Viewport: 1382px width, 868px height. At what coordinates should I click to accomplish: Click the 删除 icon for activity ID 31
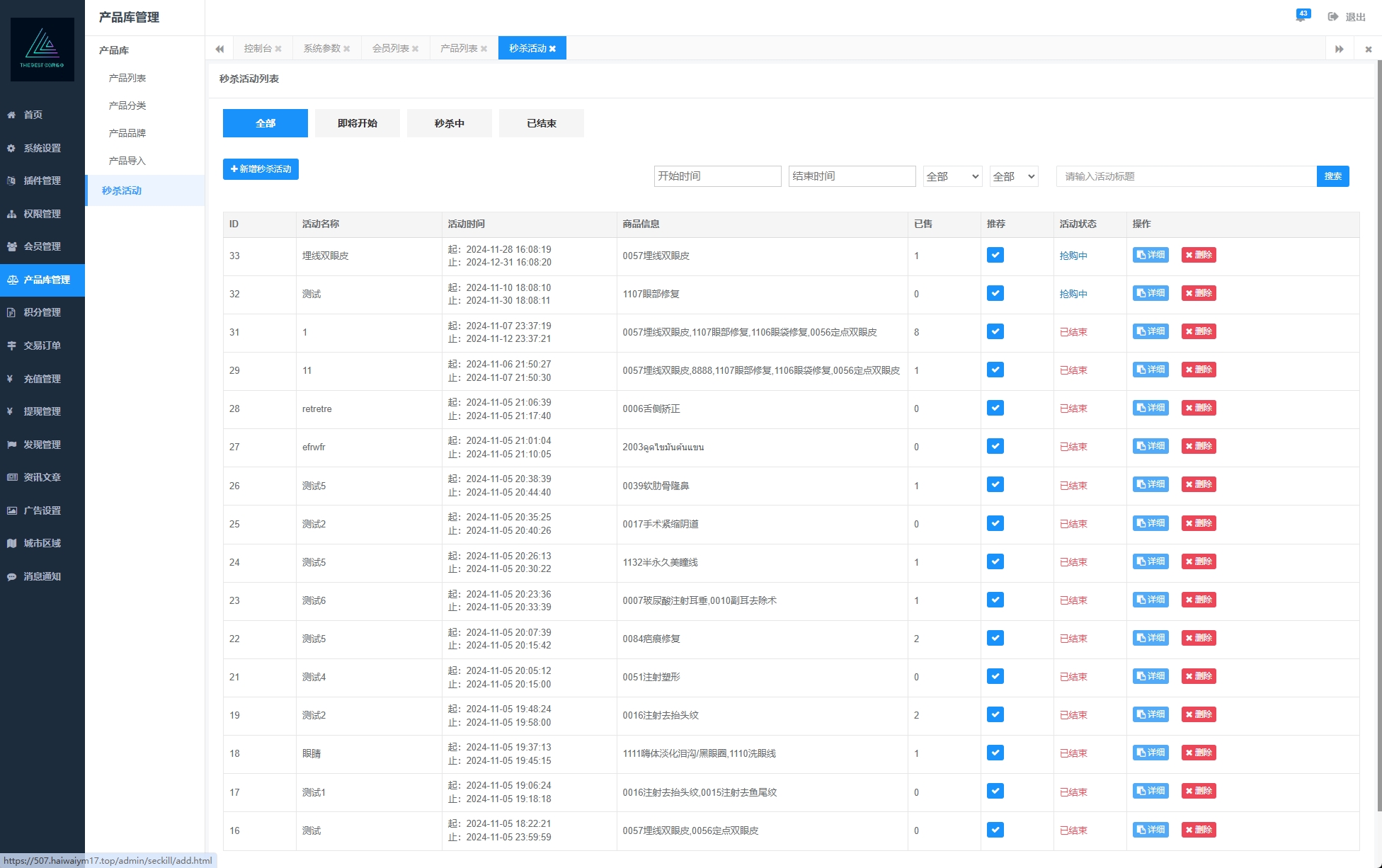click(x=1198, y=331)
